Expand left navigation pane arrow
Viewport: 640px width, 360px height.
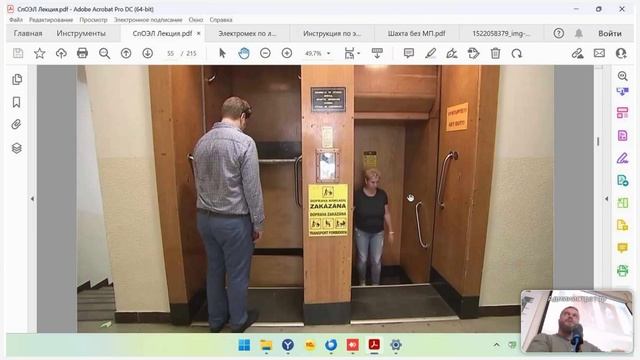pyautogui.click(x=32, y=199)
